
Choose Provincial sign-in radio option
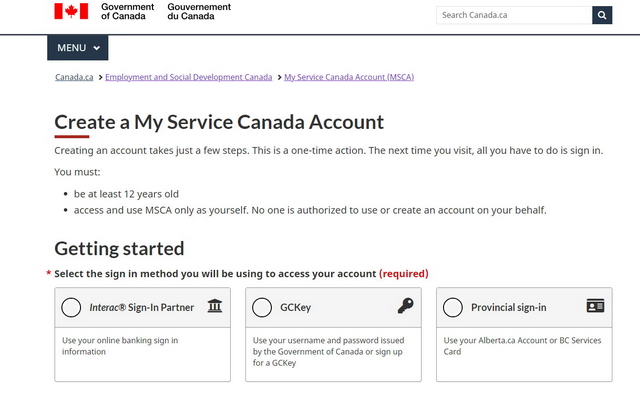tap(453, 307)
